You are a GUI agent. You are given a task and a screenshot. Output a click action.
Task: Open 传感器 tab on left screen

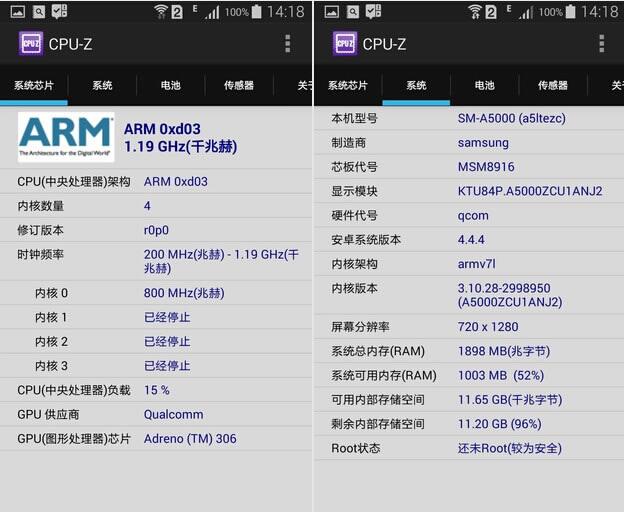239,85
